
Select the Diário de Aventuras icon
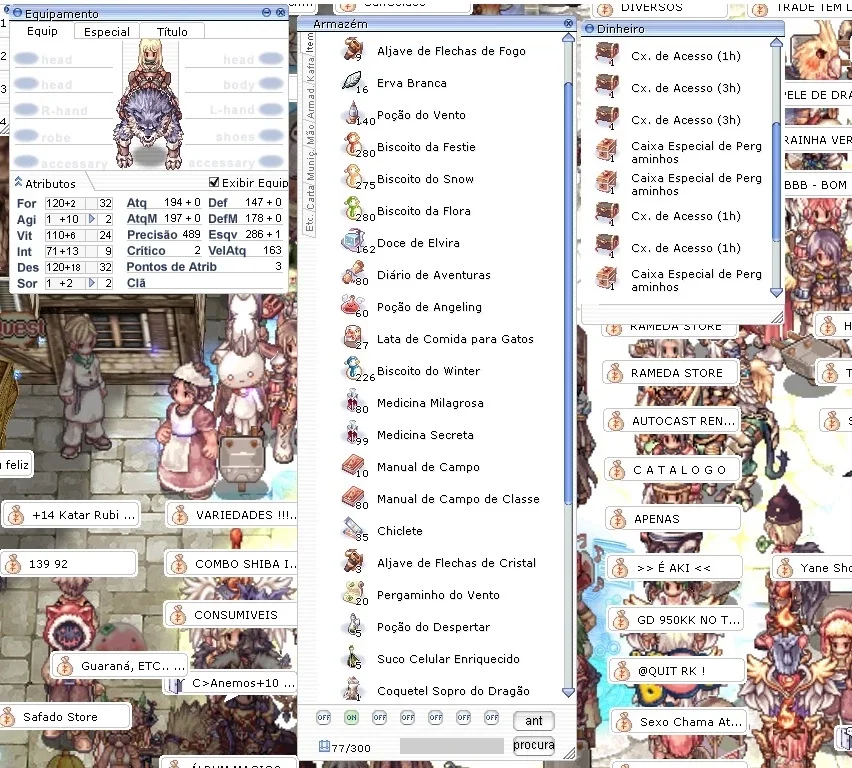point(353,273)
